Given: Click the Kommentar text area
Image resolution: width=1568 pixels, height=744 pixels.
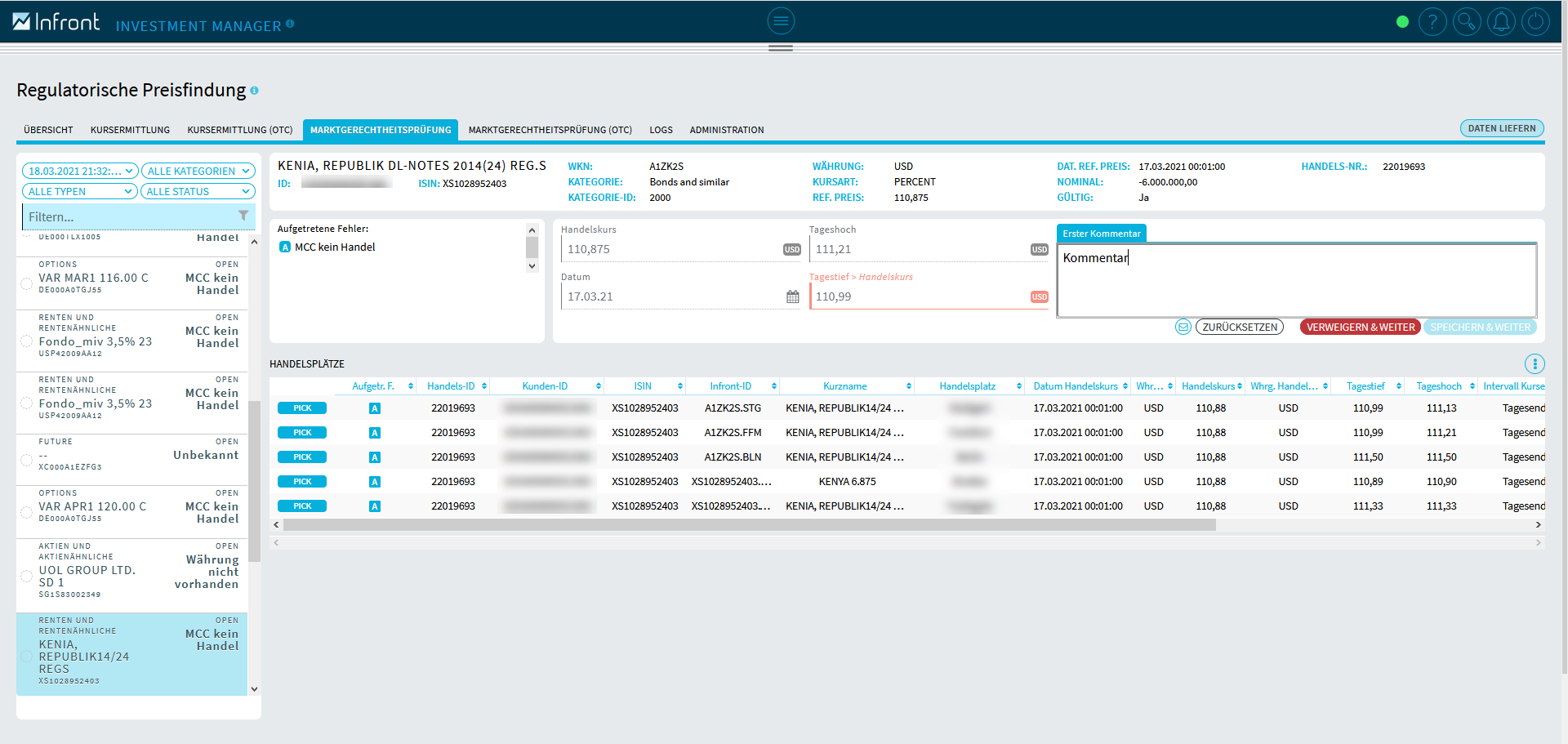Looking at the screenshot, I should point(1296,280).
